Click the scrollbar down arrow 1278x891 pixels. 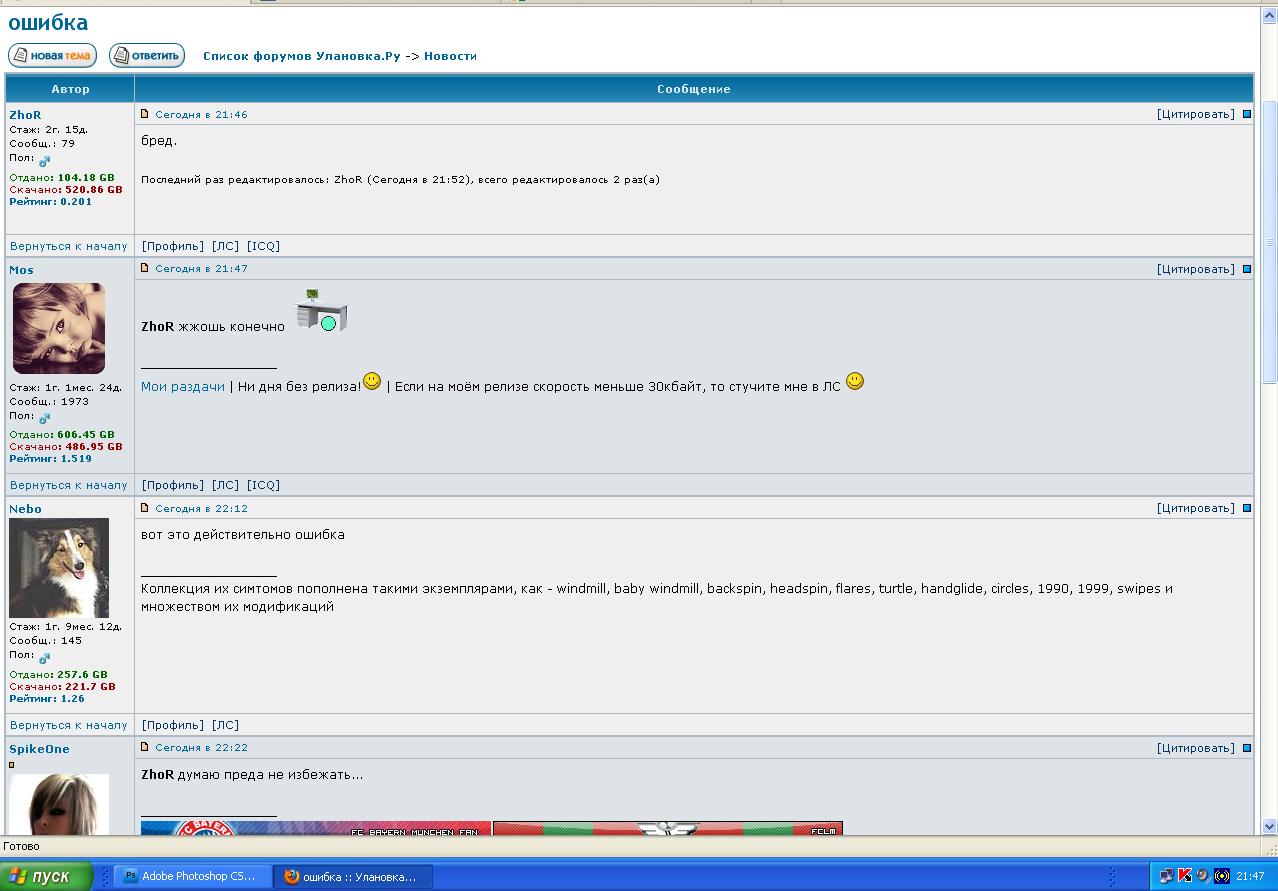coord(1270,827)
